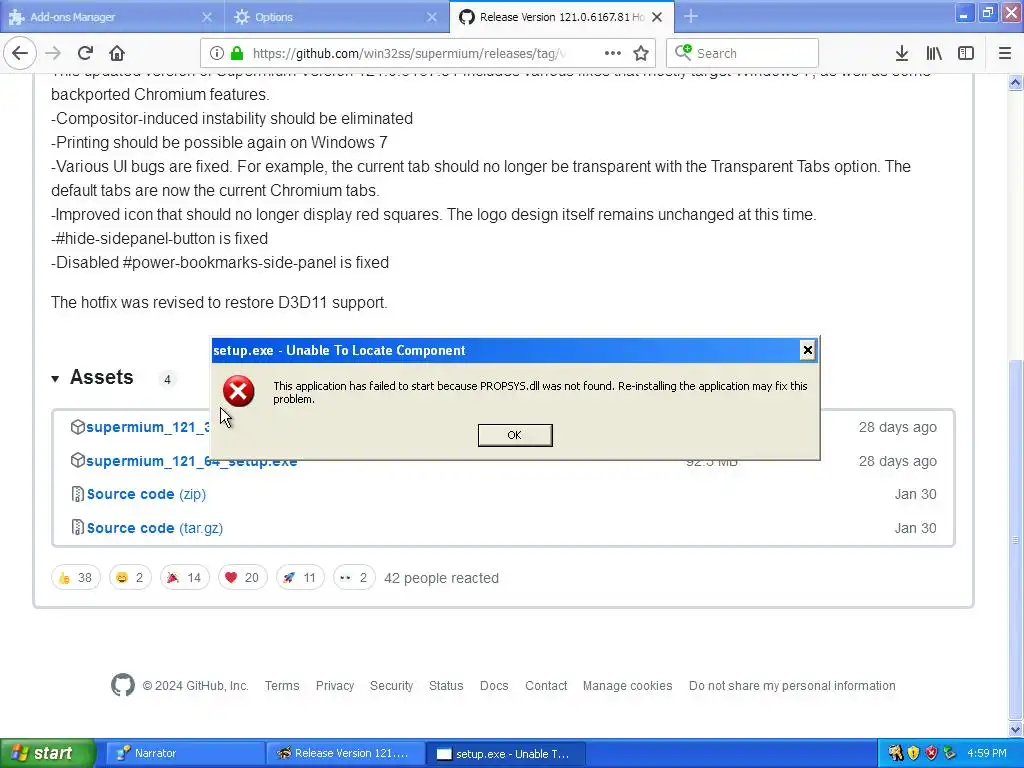The height and width of the screenshot is (768, 1024).
Task: Click the Jan 30 date for Source code (zip)
Action: click(915, 494)
